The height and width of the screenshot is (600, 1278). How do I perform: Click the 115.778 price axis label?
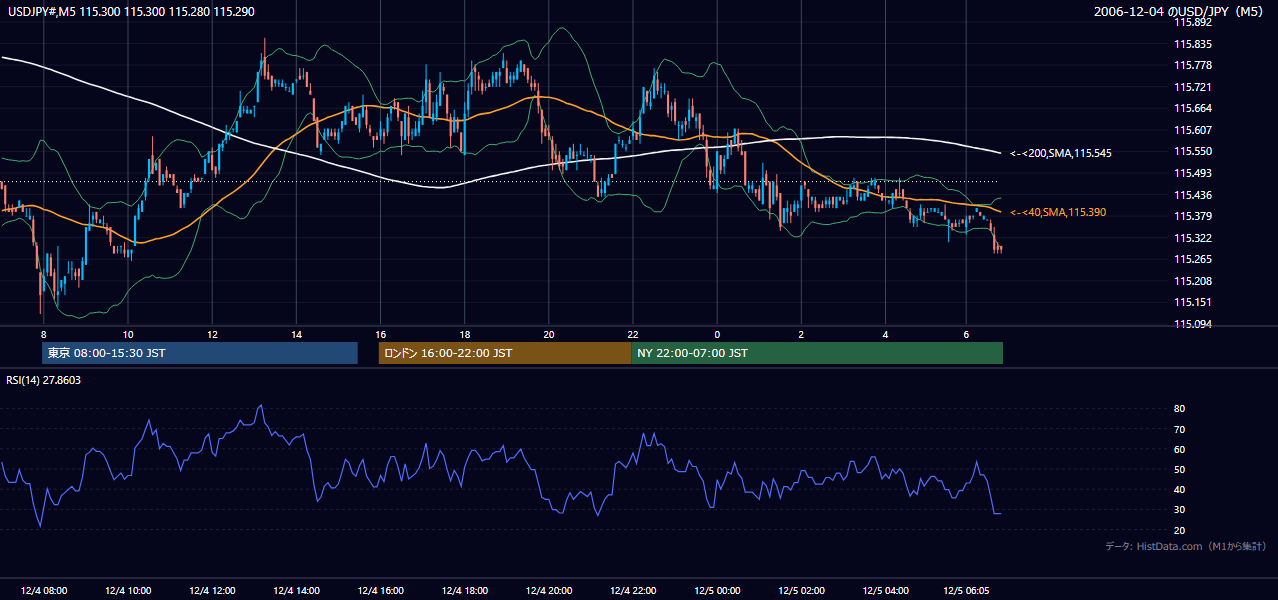[x=1192, y=66]
